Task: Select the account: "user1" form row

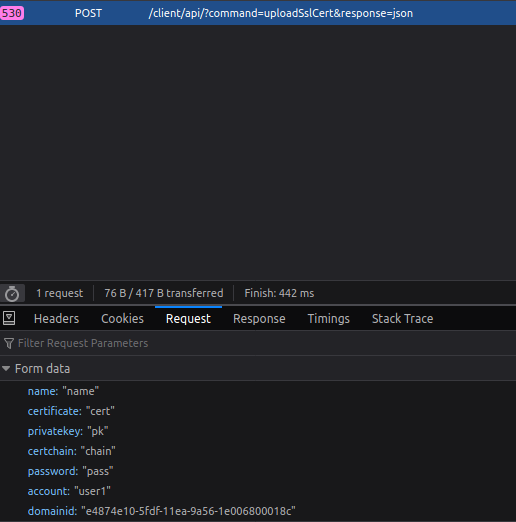Action: tap(258, 491)
